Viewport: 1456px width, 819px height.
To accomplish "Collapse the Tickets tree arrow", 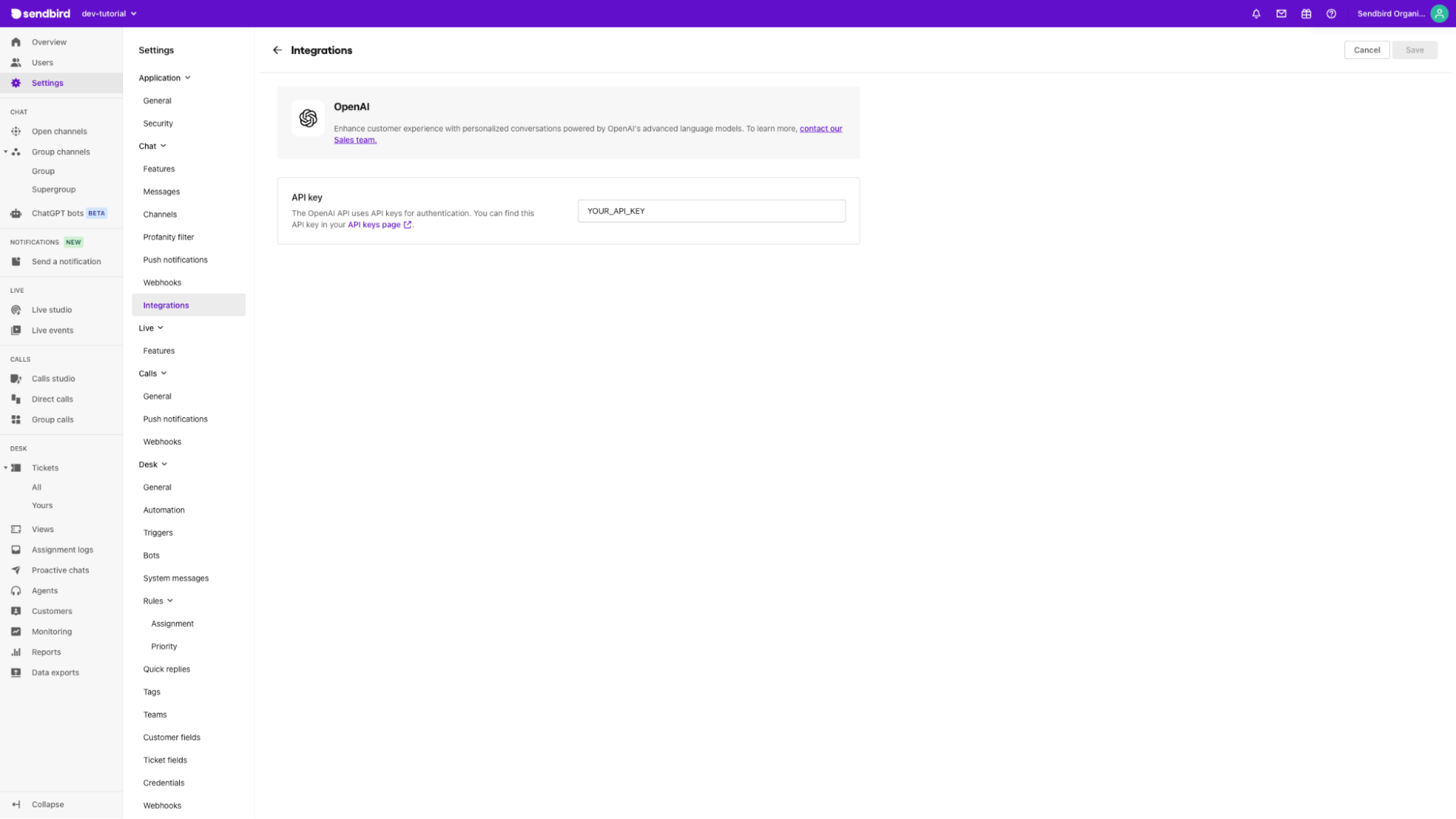I will point(6,468).
